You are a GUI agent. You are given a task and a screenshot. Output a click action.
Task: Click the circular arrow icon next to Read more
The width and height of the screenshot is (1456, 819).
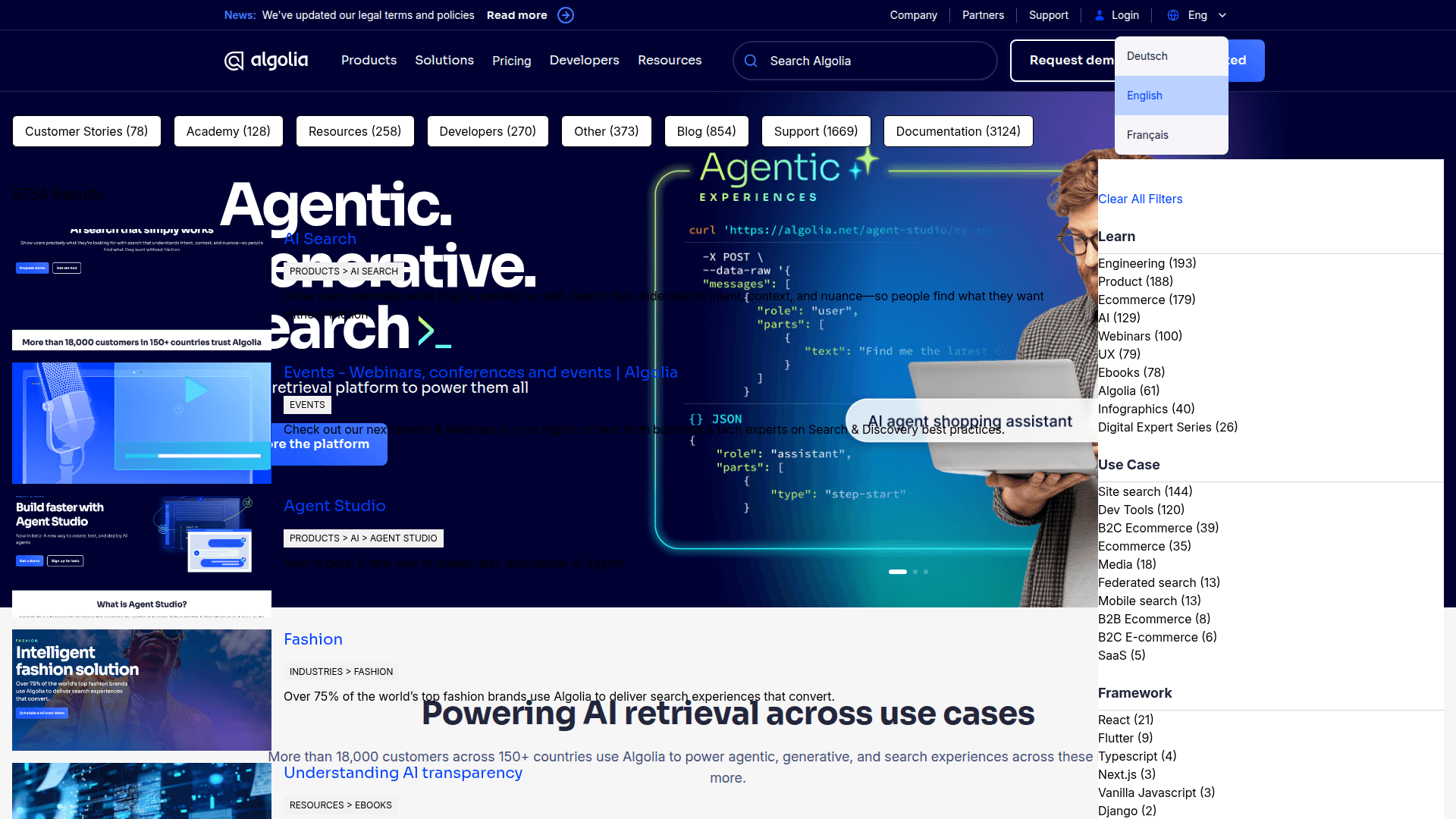[x=565, y=15]
